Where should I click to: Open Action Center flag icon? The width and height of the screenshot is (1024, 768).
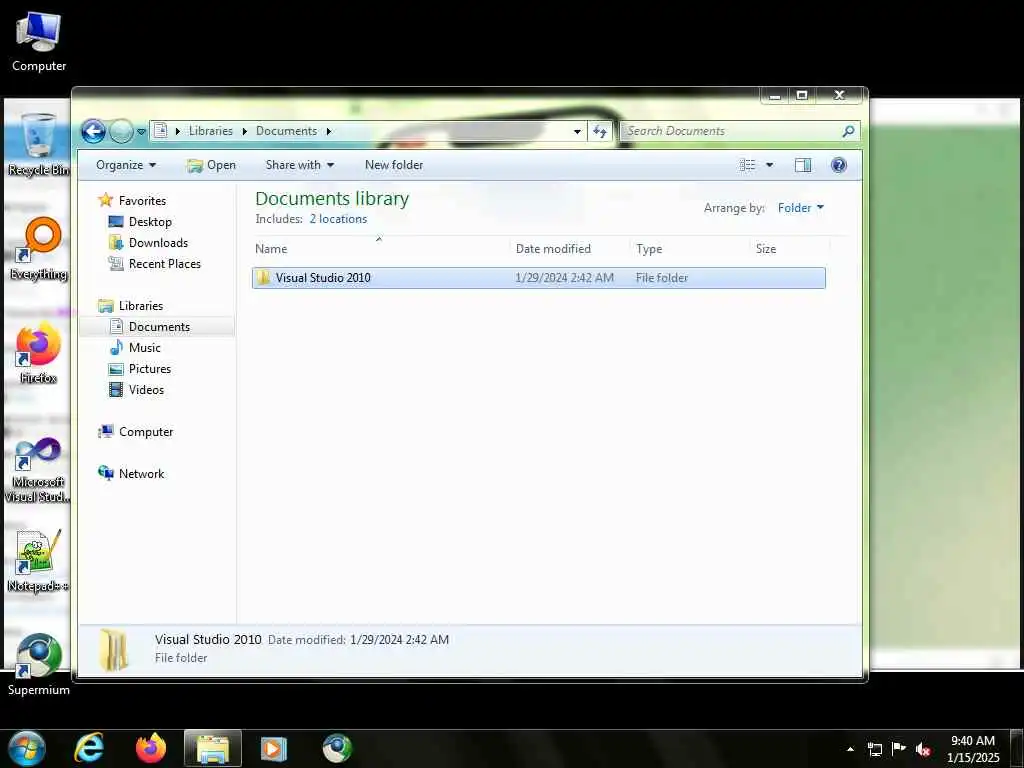pos(899,749)
